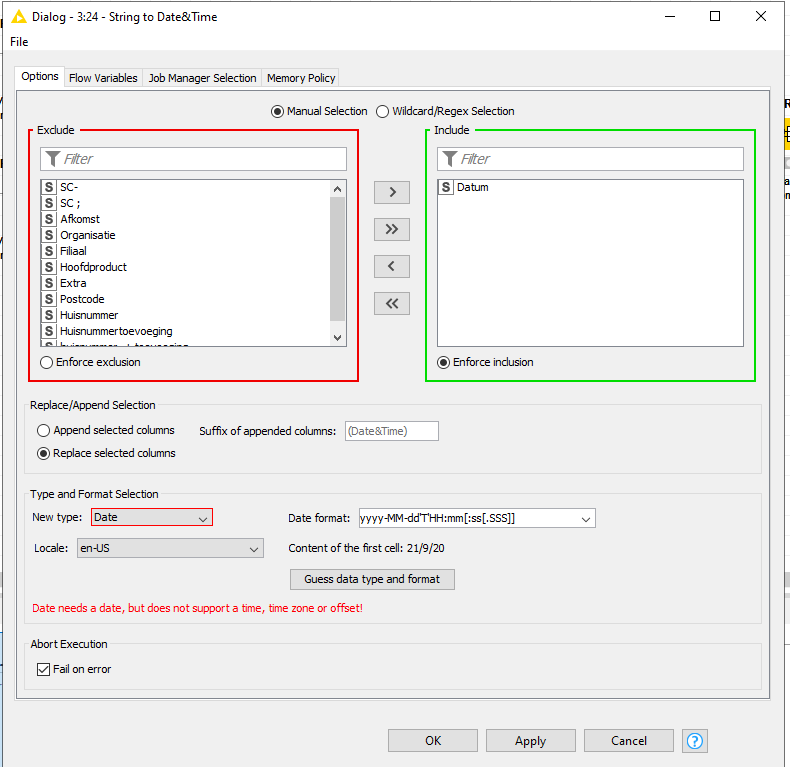Click the KNIME warning triangle icon in title bar
Image resolution: width=790 pixels, height=767 pixels.
click(19, 17)
